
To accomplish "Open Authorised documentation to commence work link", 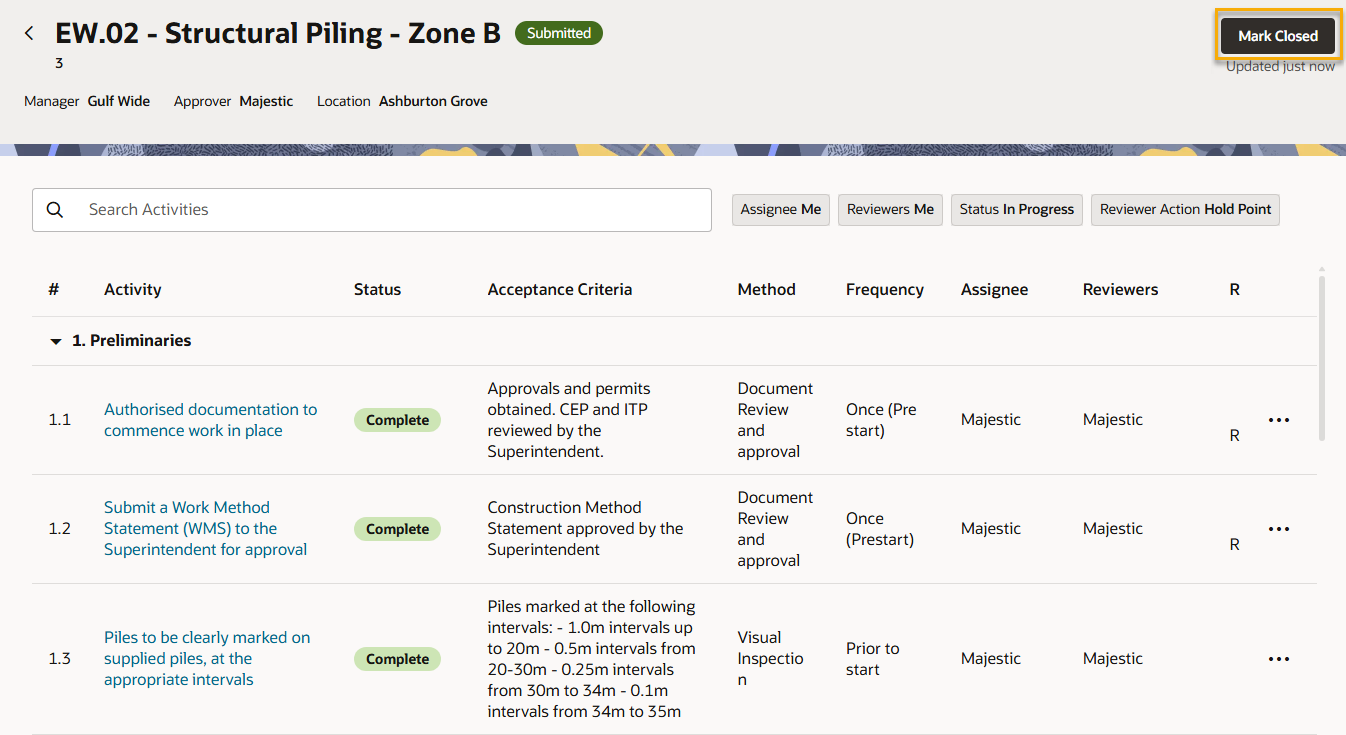I will tap(210, 420).
